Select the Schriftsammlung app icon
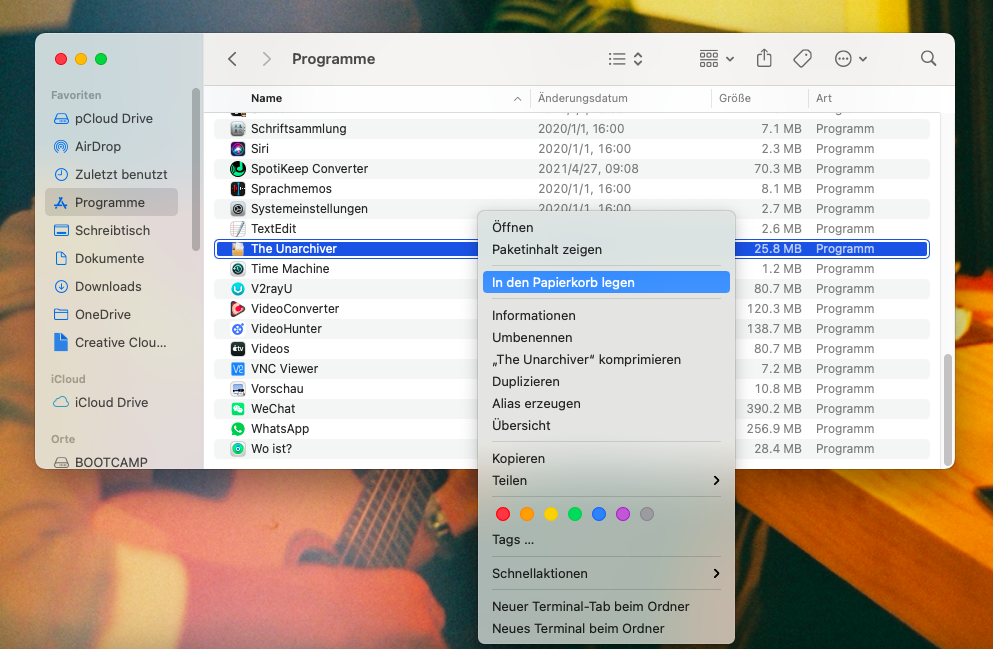Image resolution: width=993 pixels, height=649 pixels. point(237,129)
